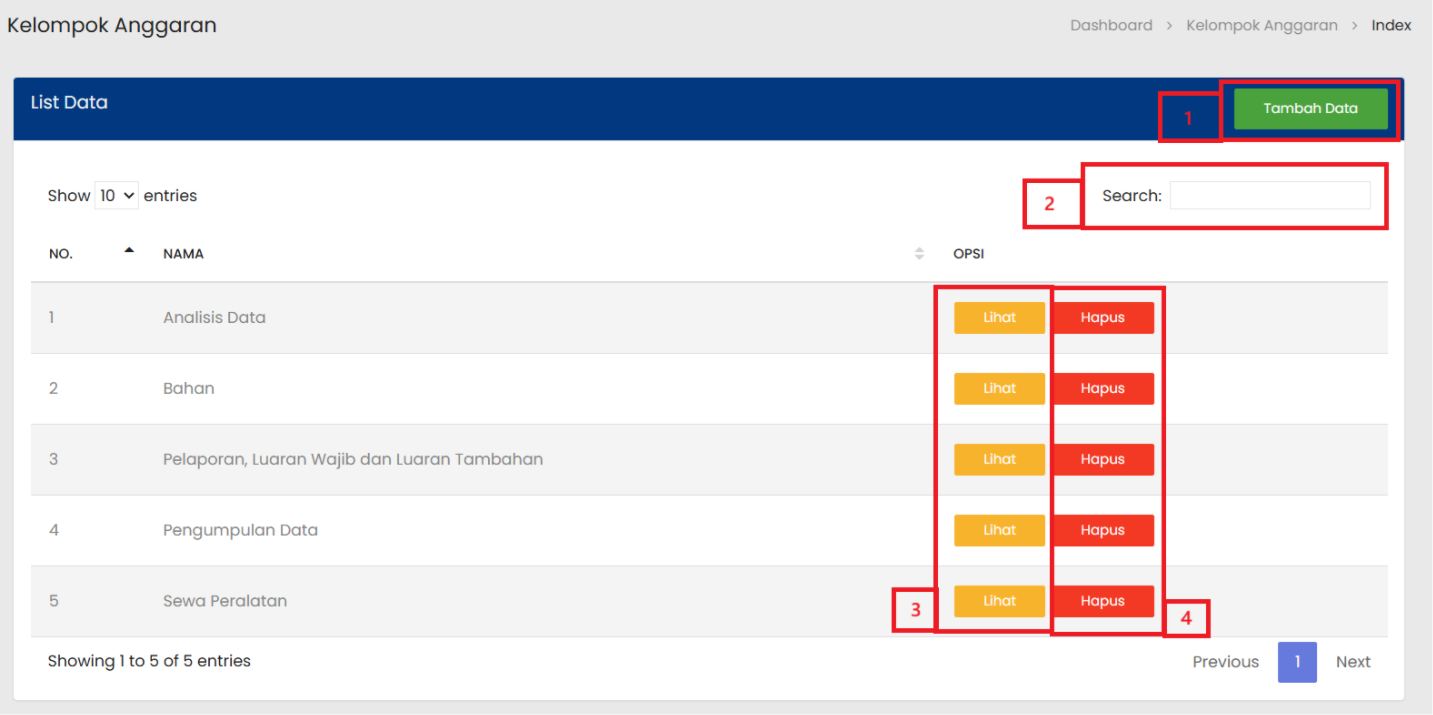This screenshot has width=1433, height=715.
Task: Click Hapus for Analisis Data
Action: pos(1102,318)
